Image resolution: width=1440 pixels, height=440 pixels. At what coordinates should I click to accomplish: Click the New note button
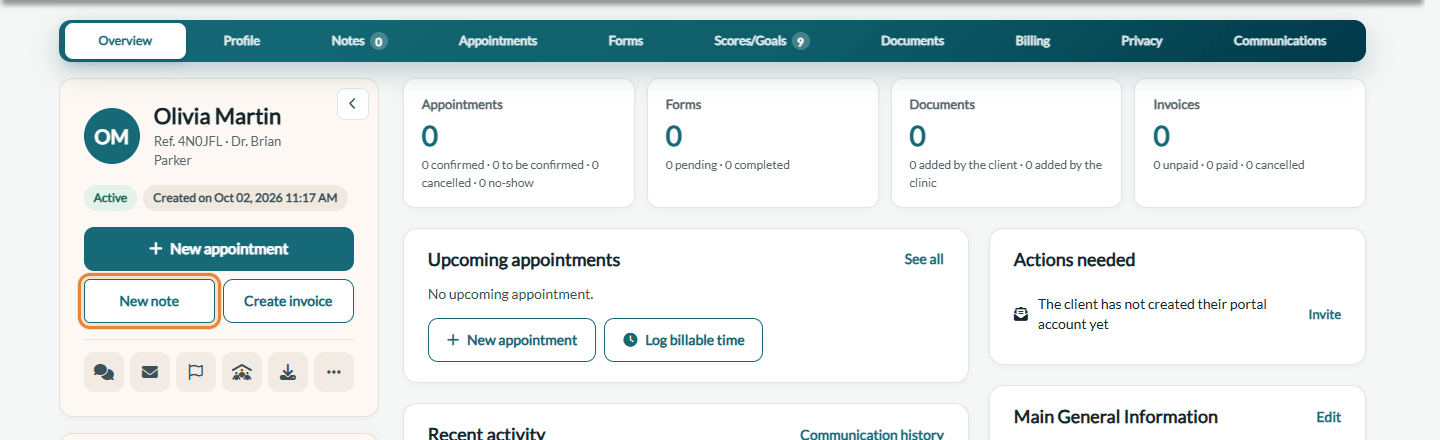pos(149,301)
